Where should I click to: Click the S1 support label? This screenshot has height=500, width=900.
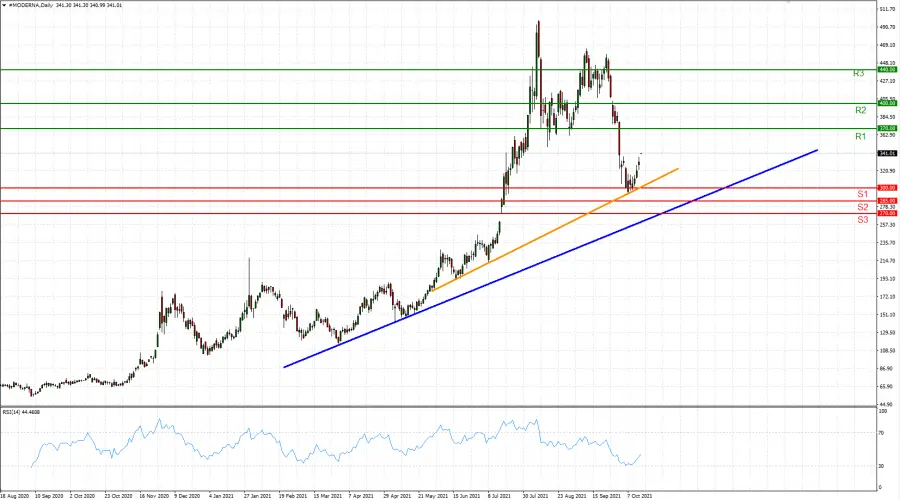863,194
